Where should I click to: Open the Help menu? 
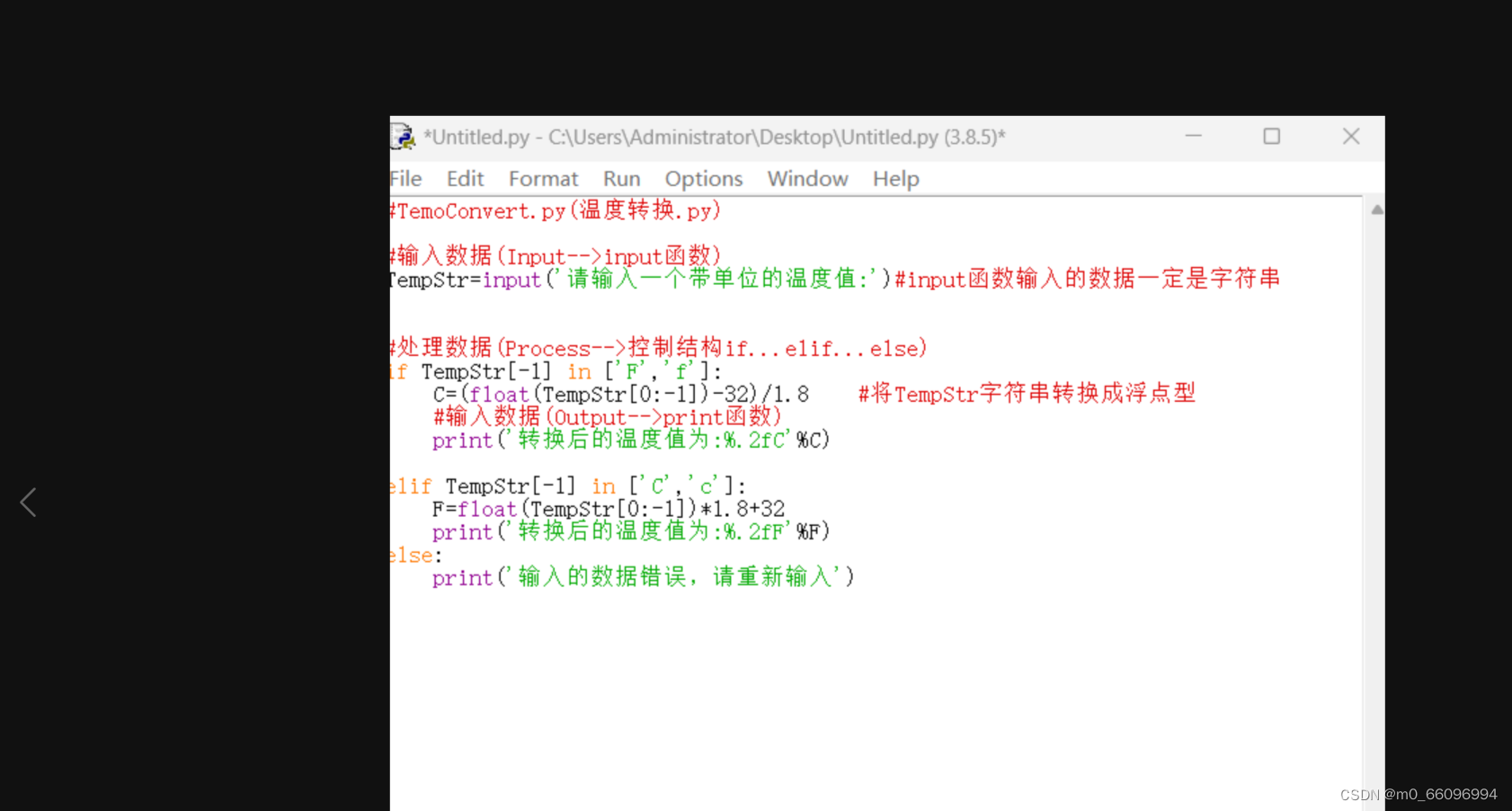895,178
